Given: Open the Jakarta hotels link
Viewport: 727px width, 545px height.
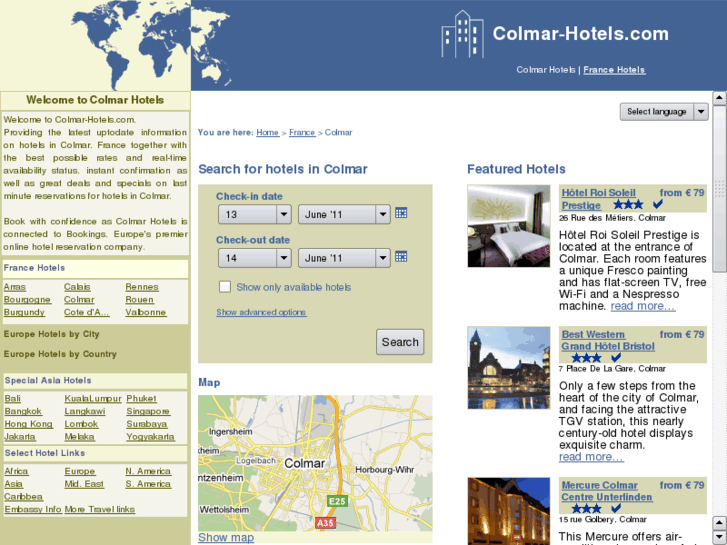Looking at the screenshot, I should pos(20,436).
